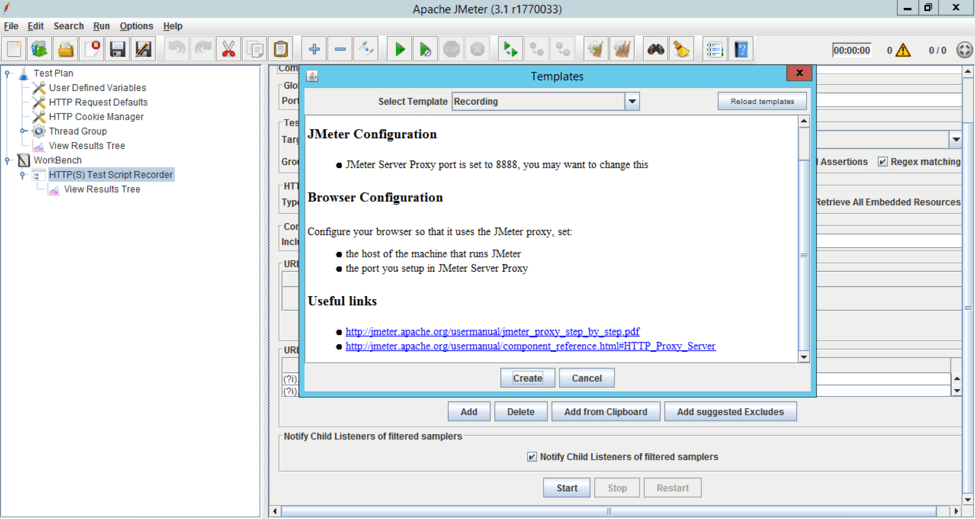The width and height of the screenshot is (975, 519).
Task: Click the elapsed time 00:00:00 field
Action: 851,50
